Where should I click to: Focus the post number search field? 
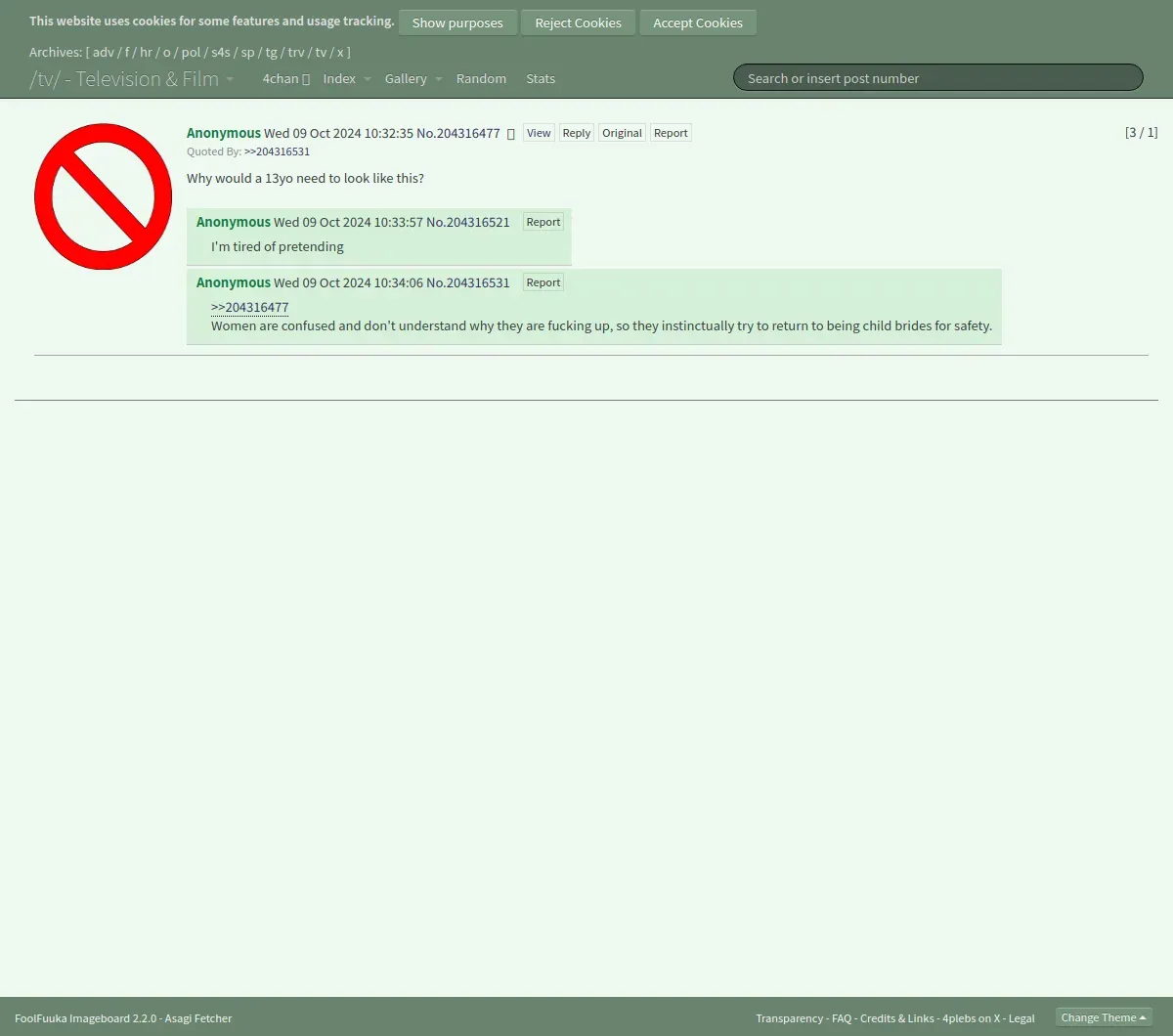pyautogui.click(x=937, y=78)
